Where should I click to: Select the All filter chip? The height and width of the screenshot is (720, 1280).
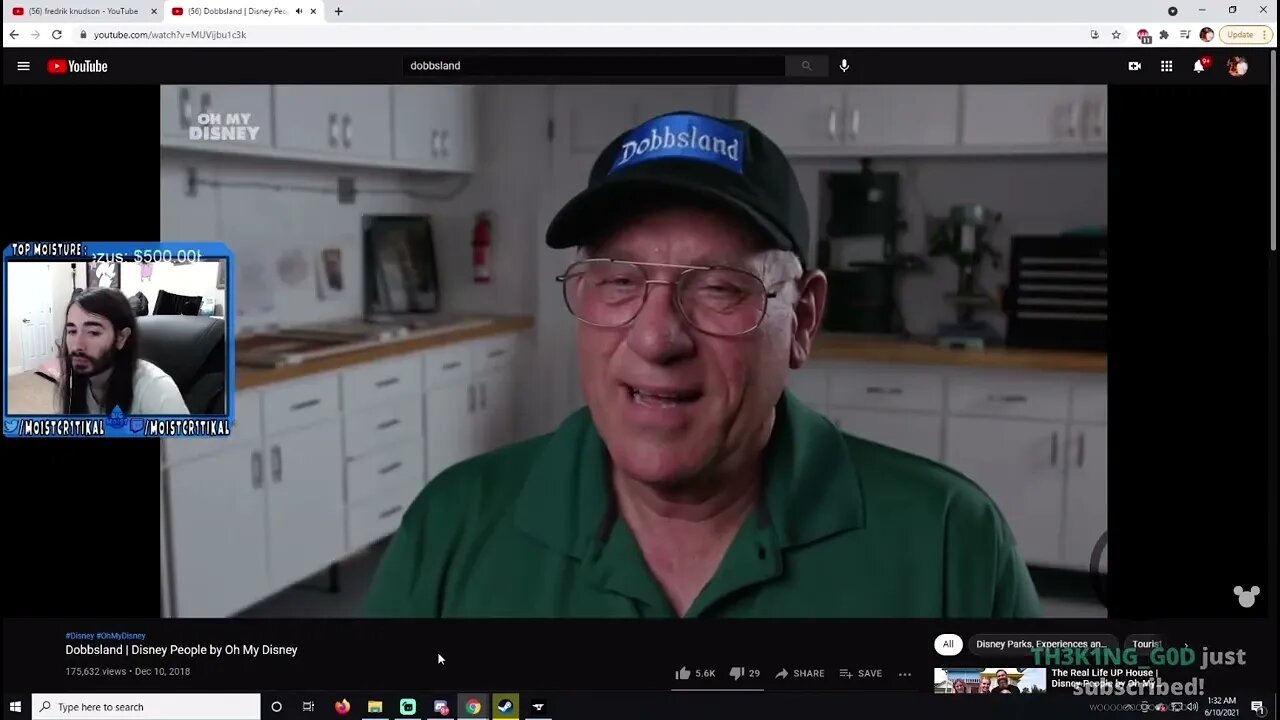[948, 644]
